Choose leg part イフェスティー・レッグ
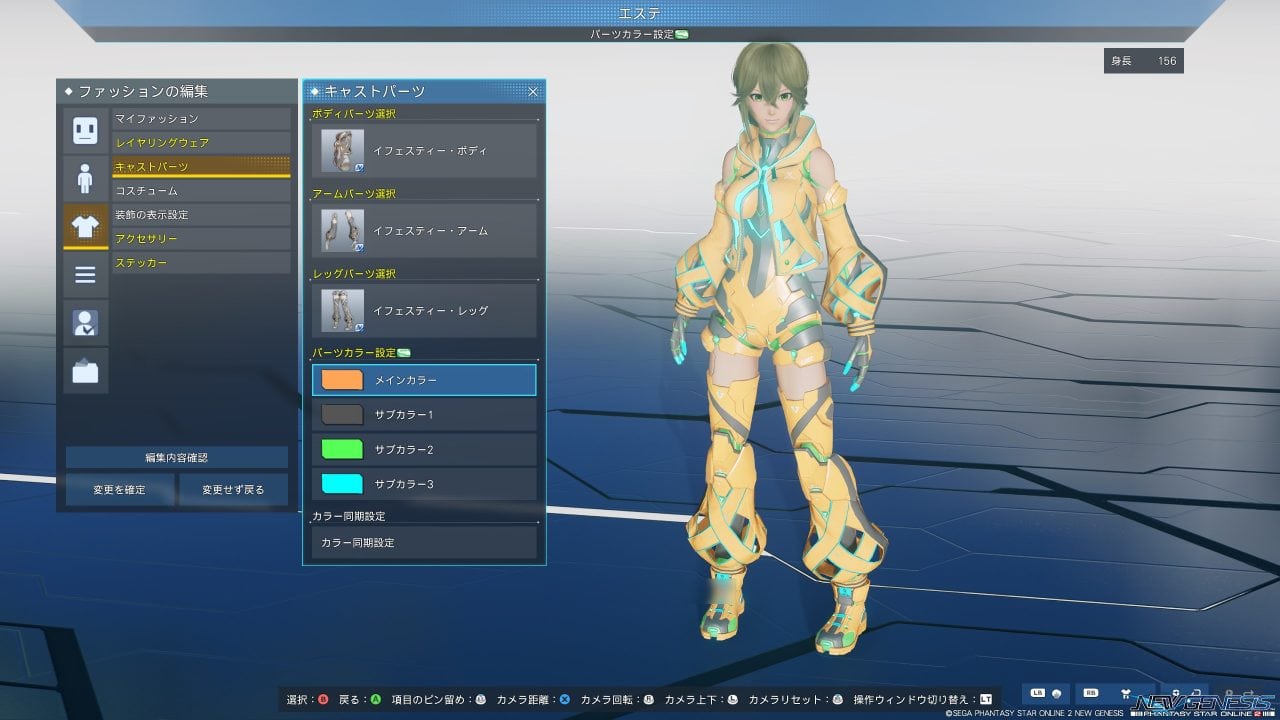 point(424,311)
